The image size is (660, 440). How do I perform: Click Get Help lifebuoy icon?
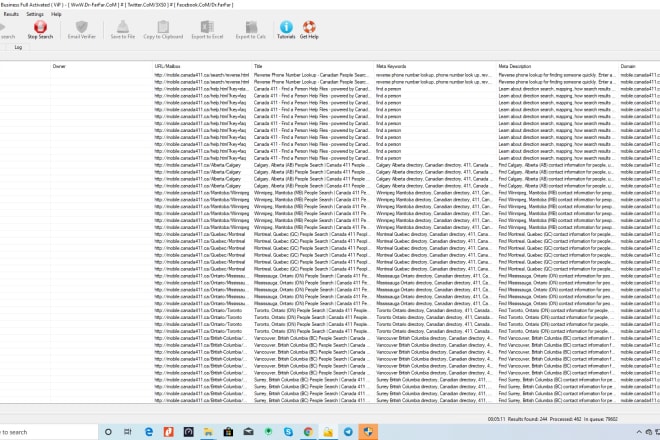pyautogui.click(x=309, y=29)
